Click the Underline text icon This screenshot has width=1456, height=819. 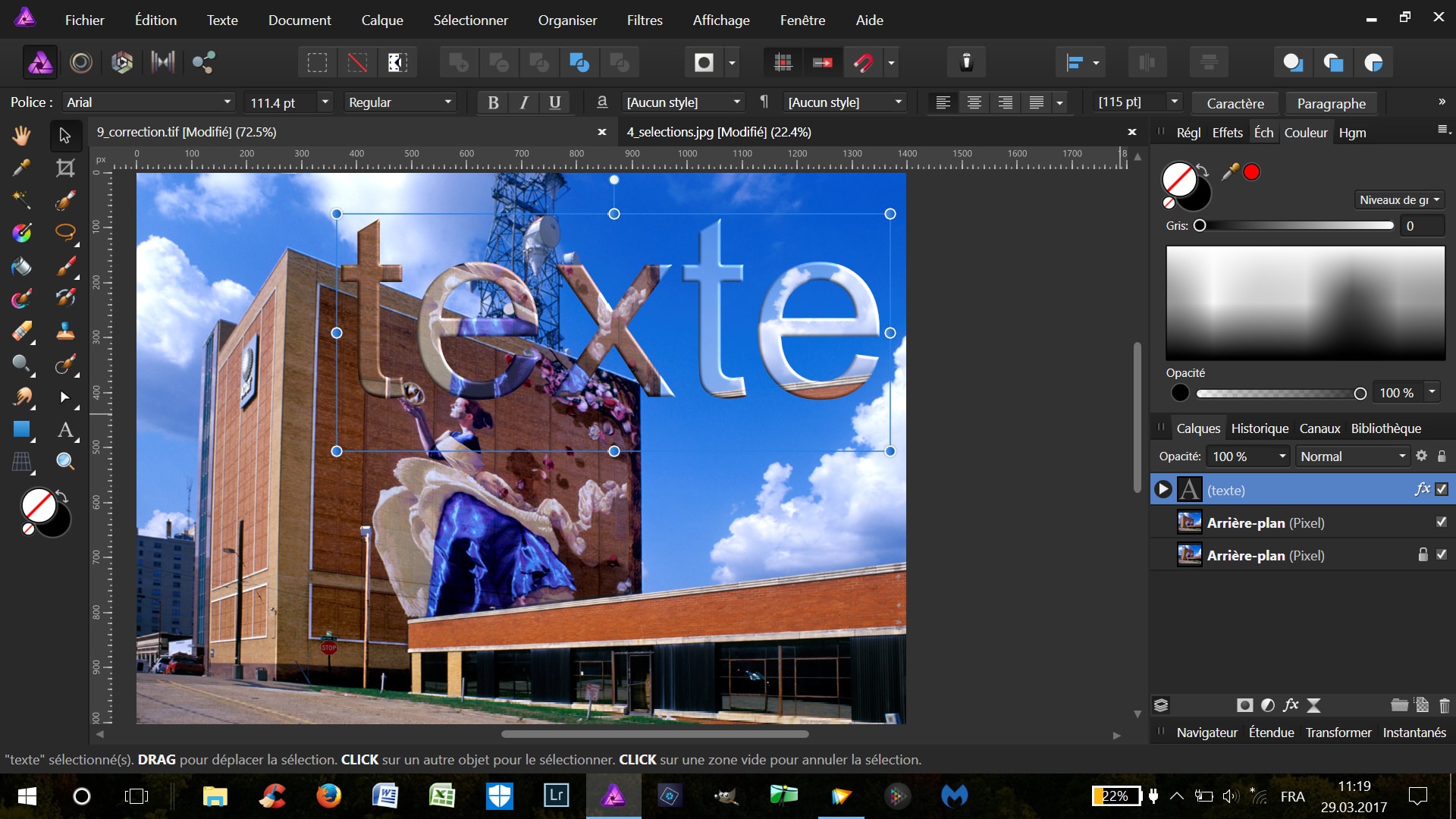point(555,102)
